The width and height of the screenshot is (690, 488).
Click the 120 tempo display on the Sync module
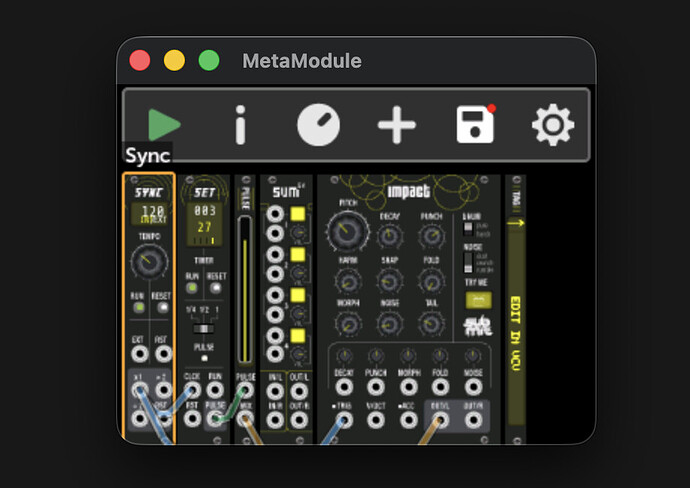(150, 214)
